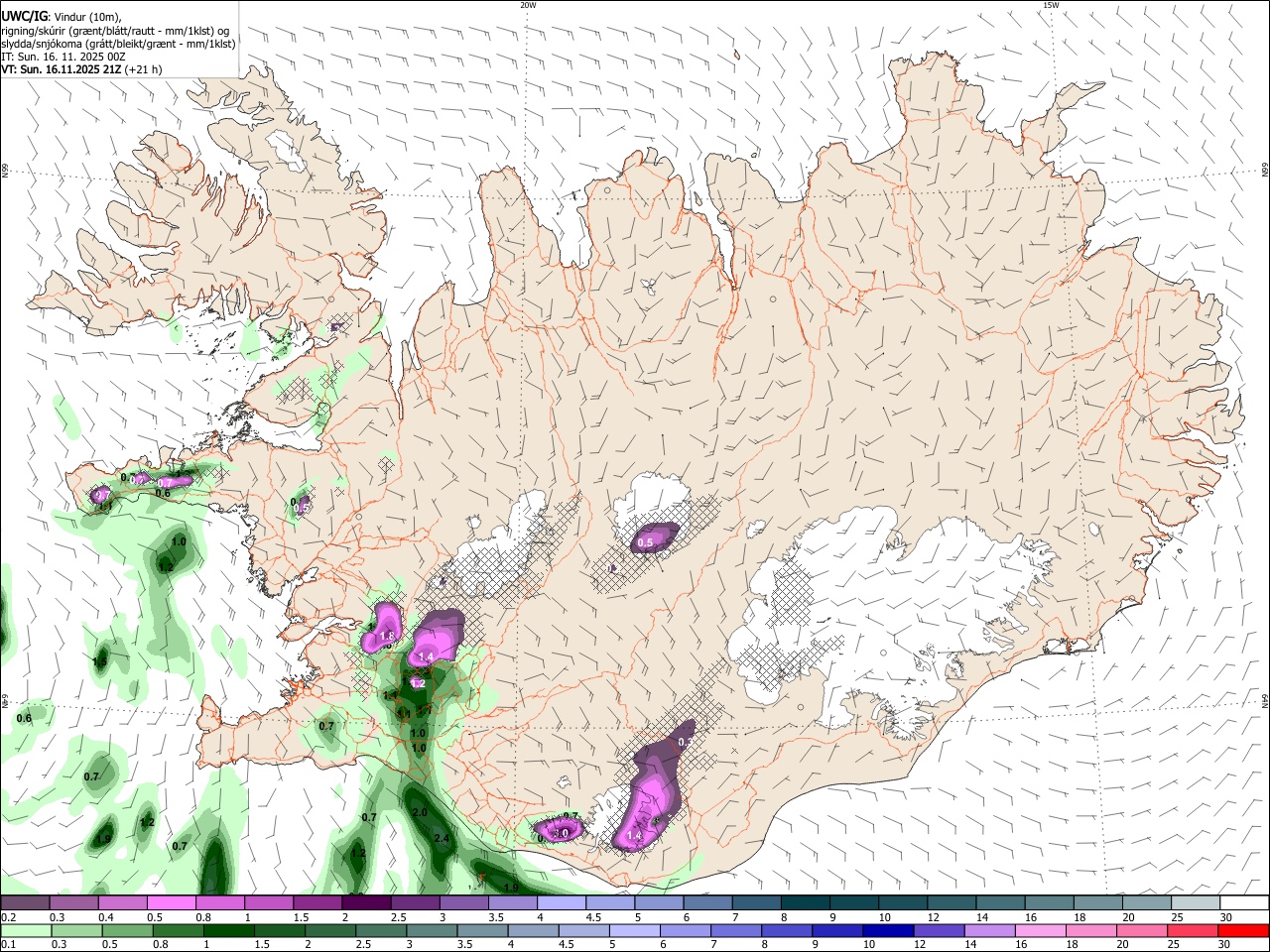Pick the white snow swatch after the 30 label
The height and width of the screenshot is (952, 1270).
pyautogui.click(x=1243, y=903)
